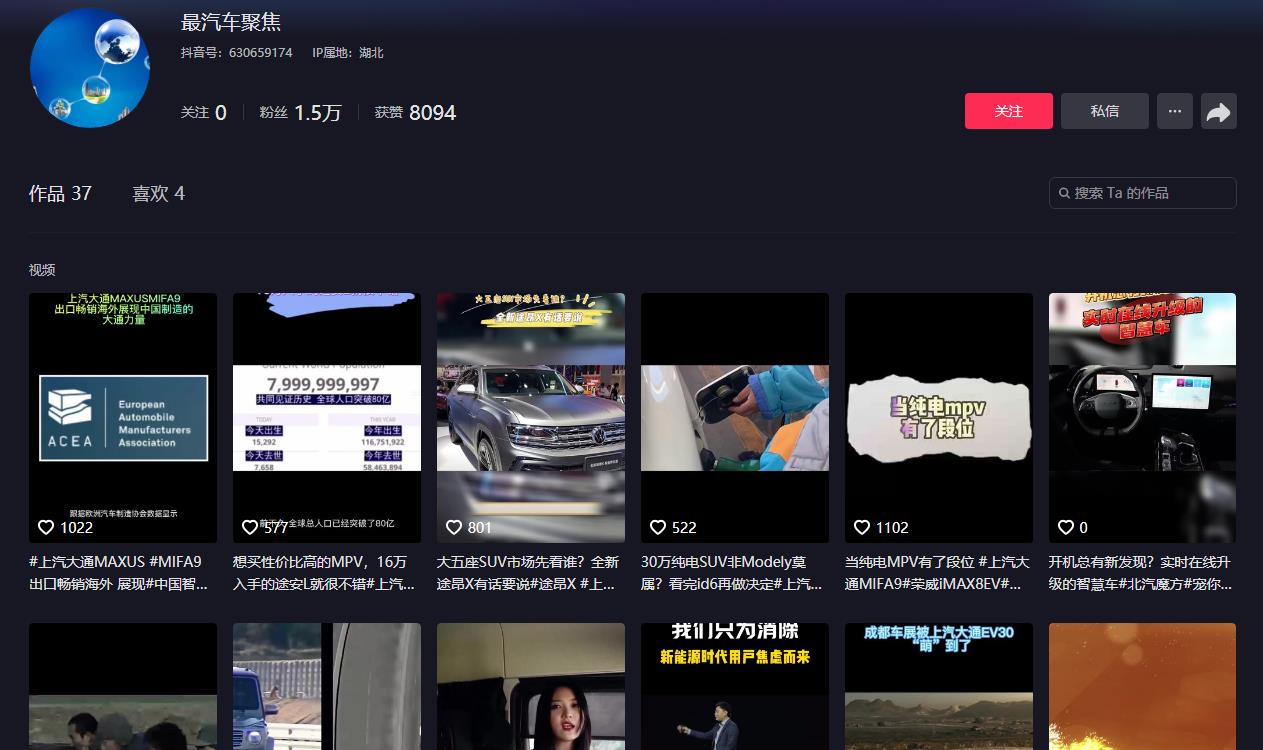
Task: Follow the account with red 关注 button
Action: click(1009, 111)
